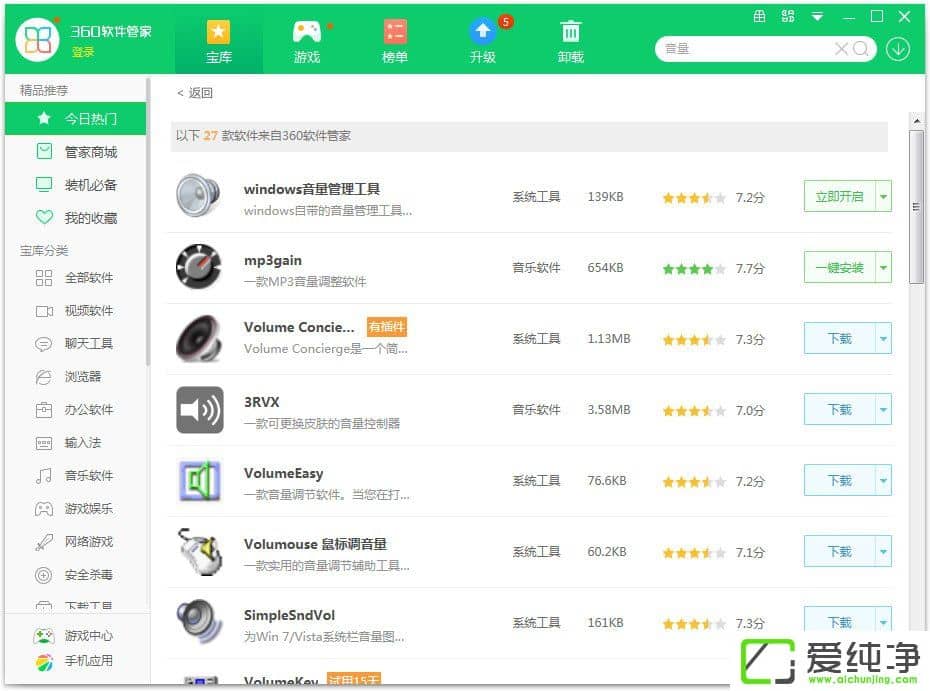Image resolution: width=930 pixels, height=691 pixels.
Task: Click the mp3gain gauge app icon
Action: tap(199, 267)
